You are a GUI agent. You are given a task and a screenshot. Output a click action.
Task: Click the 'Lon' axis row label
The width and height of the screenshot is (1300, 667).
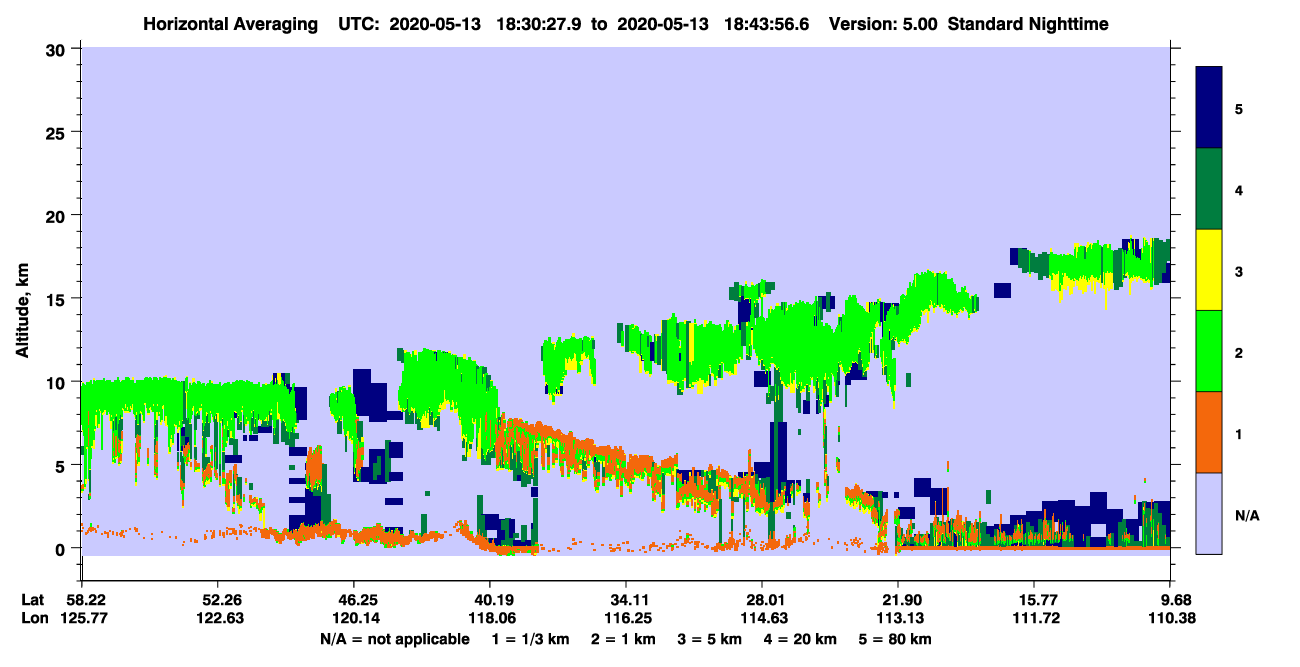[34, 618]
